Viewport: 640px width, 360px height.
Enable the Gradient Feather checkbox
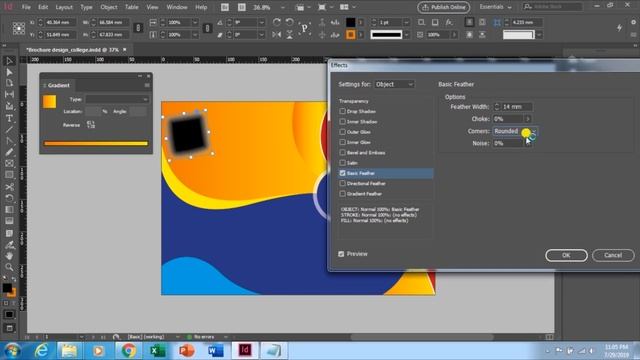click(342, 193)
